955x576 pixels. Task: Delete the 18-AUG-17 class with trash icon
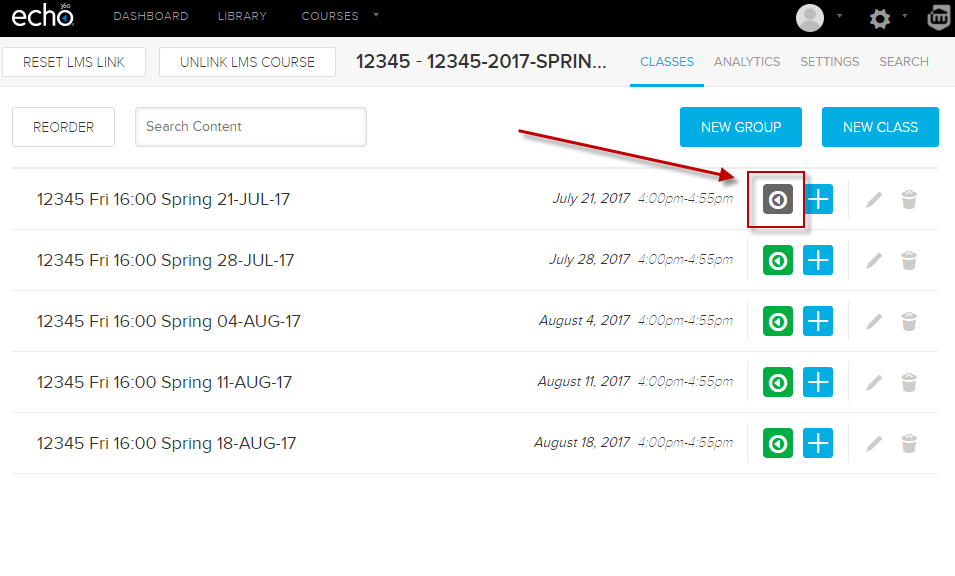tap(908, 444)
